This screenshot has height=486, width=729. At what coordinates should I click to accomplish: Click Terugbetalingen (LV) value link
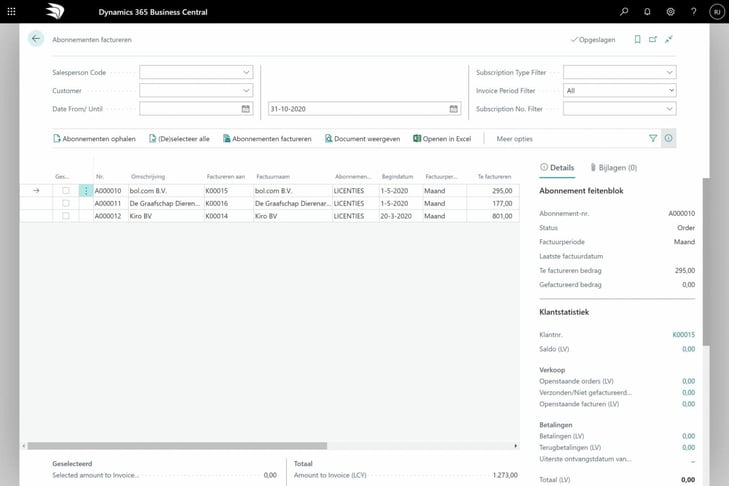point(689,447)
